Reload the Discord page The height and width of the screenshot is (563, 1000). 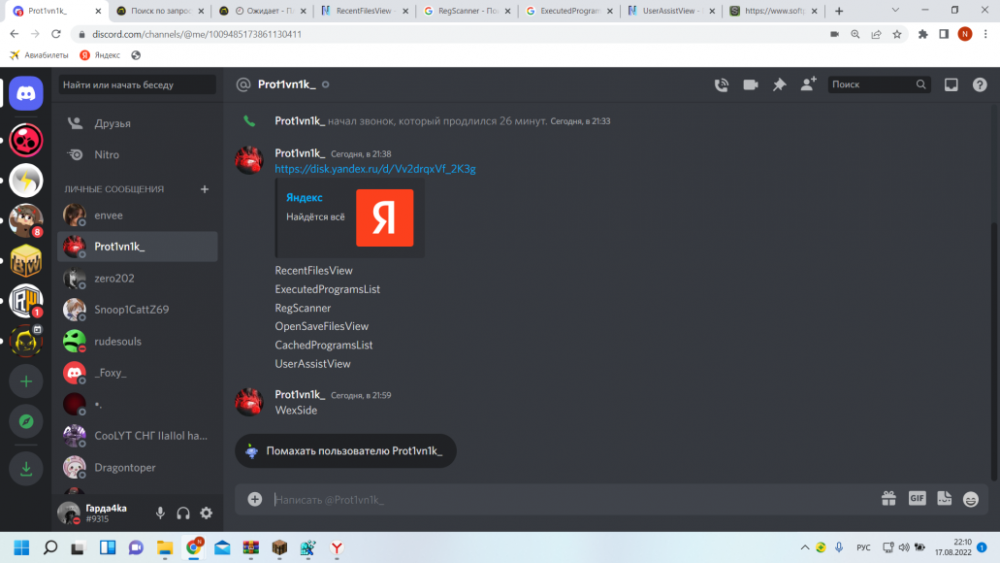click(56, 34)
